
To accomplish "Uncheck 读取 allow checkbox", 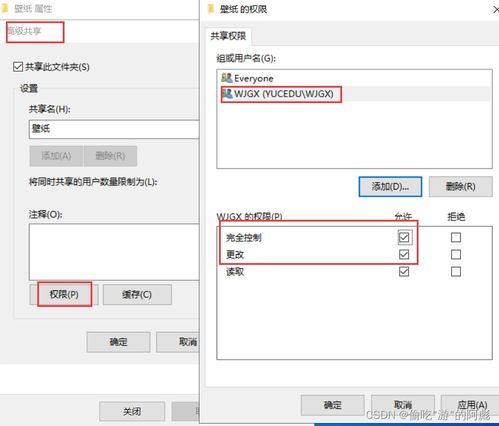I will pos(404,272).
